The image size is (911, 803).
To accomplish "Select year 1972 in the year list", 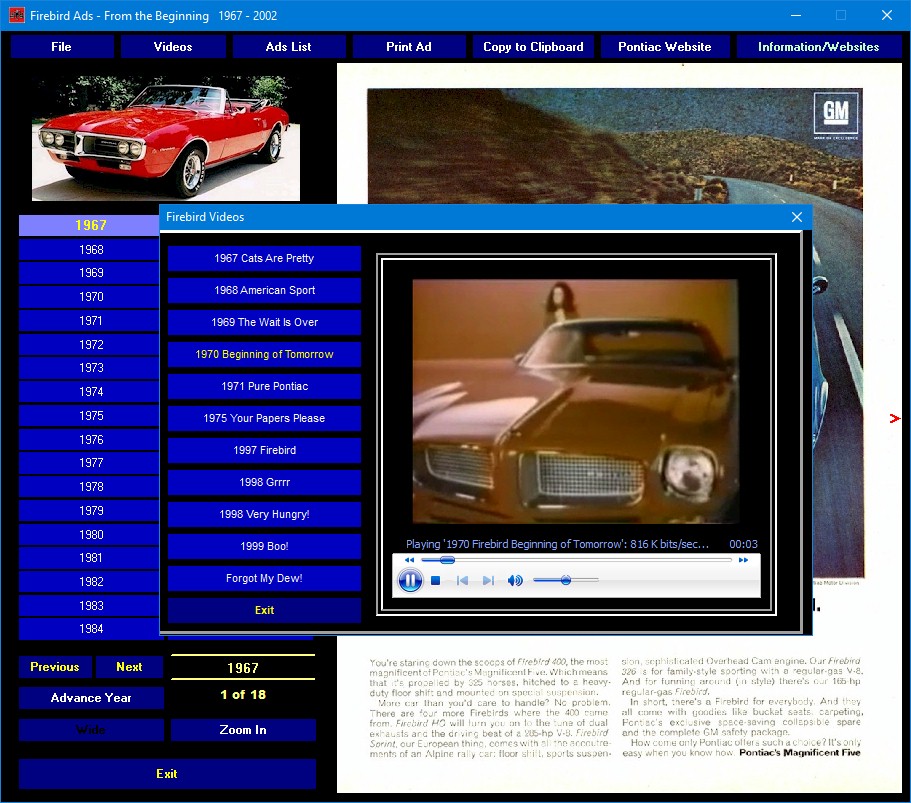I will [89, 344].
